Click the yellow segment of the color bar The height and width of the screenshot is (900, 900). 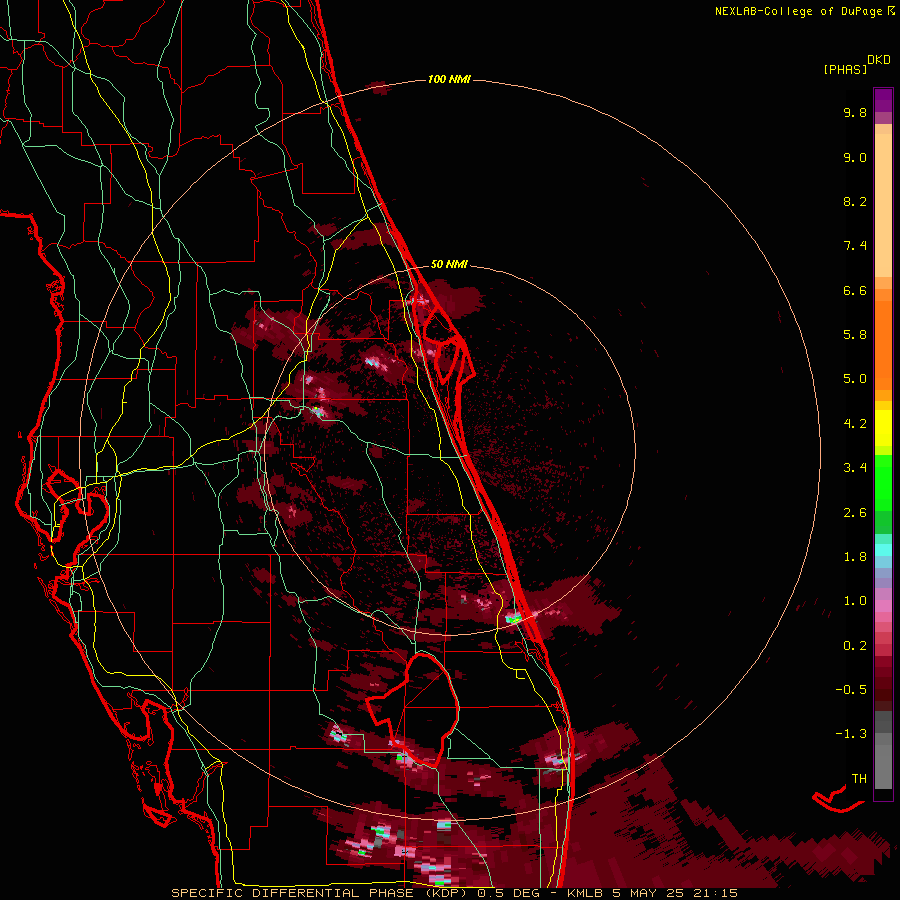[883, 428]
